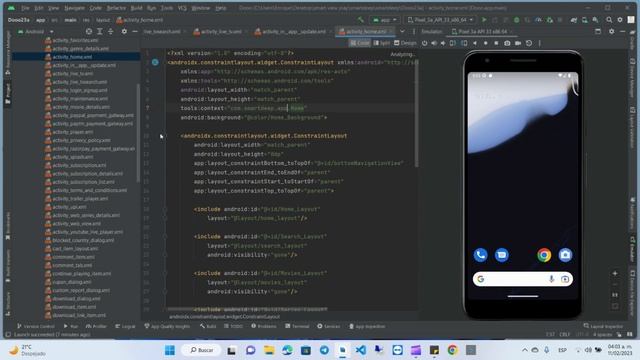640x360 pixels.
Task: Click the Windows Start button
Action: [x=170, y=350]
